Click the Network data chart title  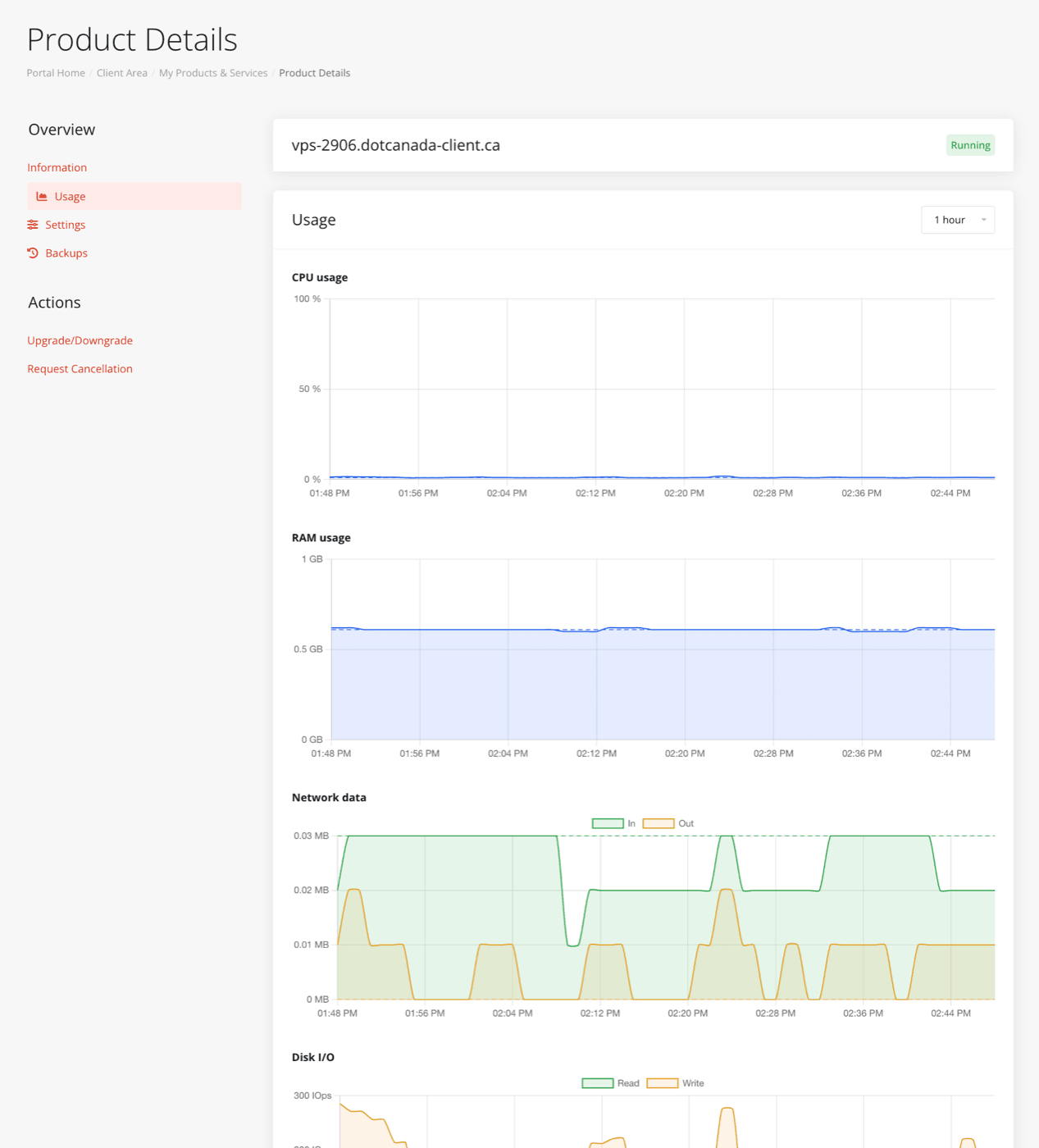[x=329, y=798]
